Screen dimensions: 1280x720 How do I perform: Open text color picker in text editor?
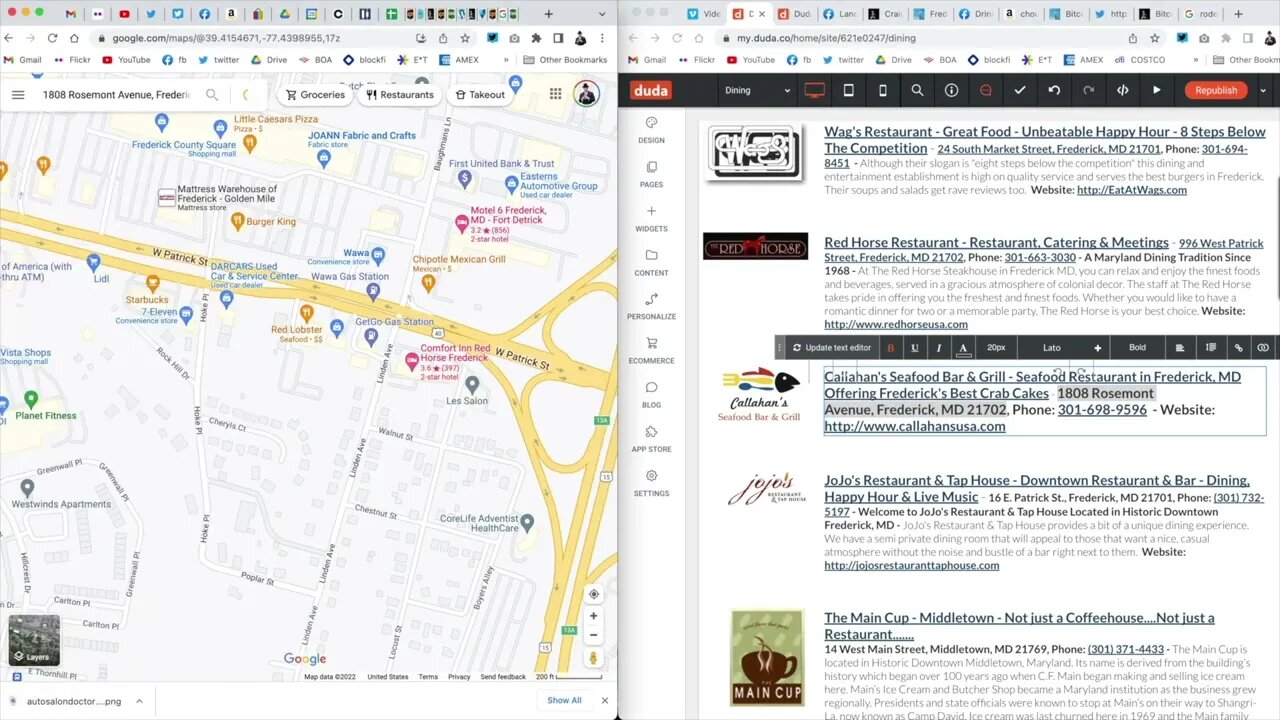963,348
